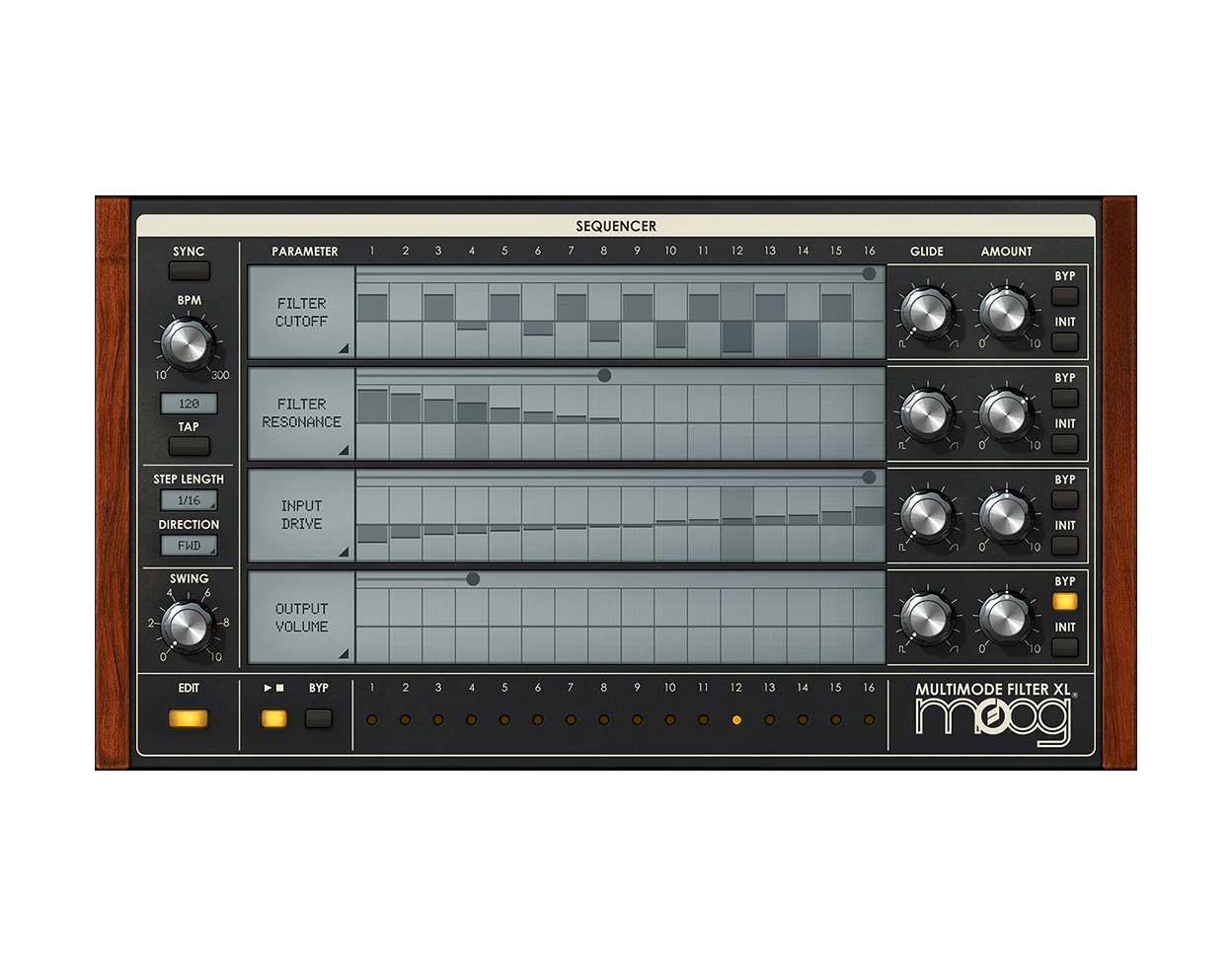Click the lit step 12 indicator LED
Screen dimensions: 1232x967
coord(736,719)
